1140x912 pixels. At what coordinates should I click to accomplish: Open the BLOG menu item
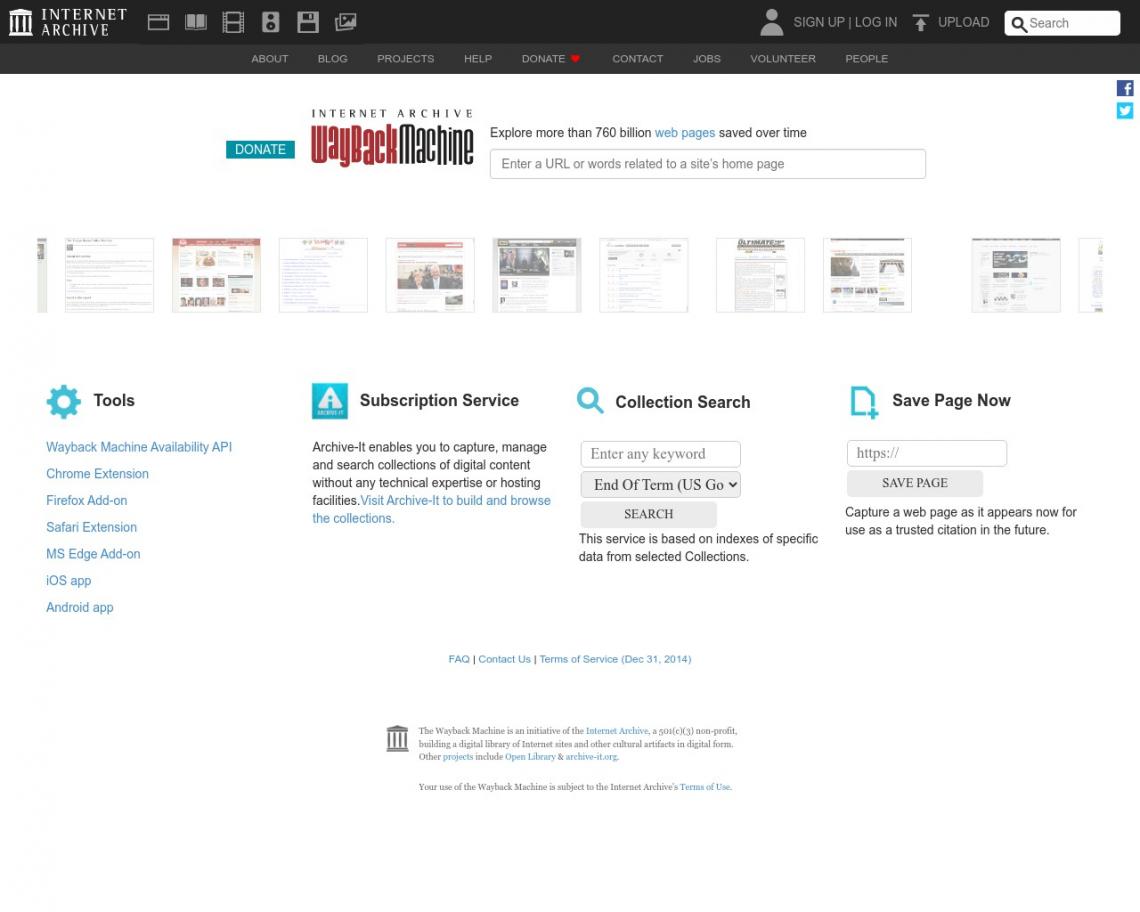[332, 59]
